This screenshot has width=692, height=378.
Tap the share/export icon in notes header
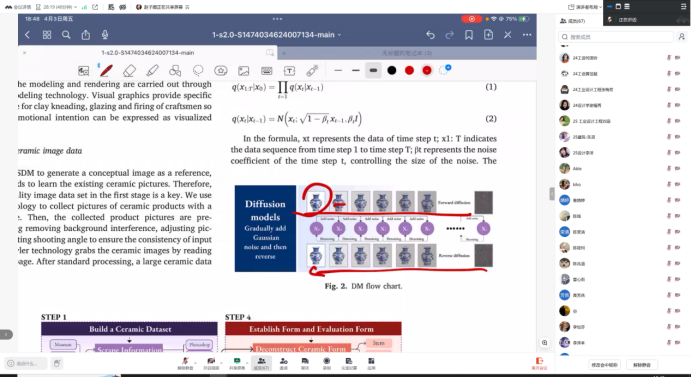point(86,35)
